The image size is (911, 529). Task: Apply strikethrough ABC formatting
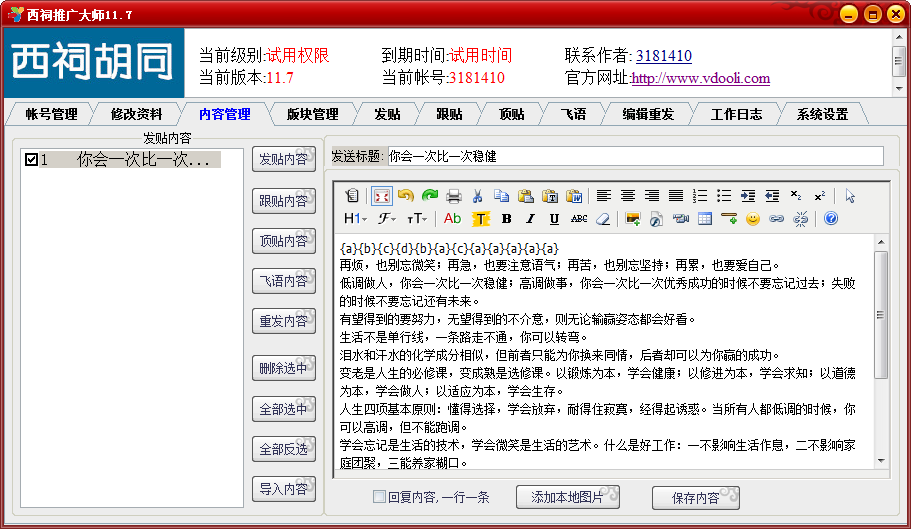(x=579, y=219)
